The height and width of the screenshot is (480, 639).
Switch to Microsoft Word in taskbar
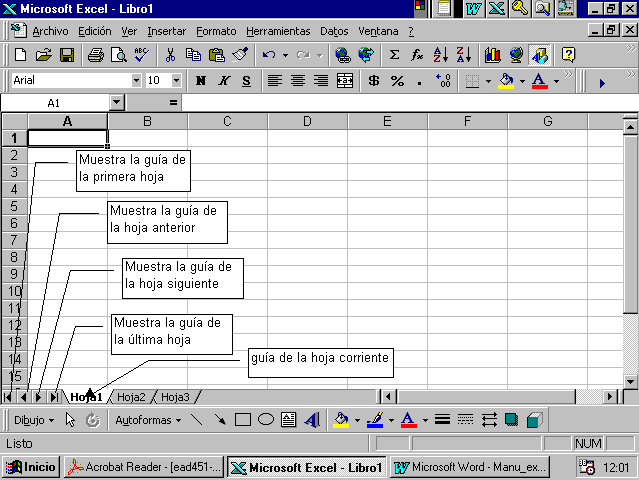pyautogui.click(x=470, y=467)
